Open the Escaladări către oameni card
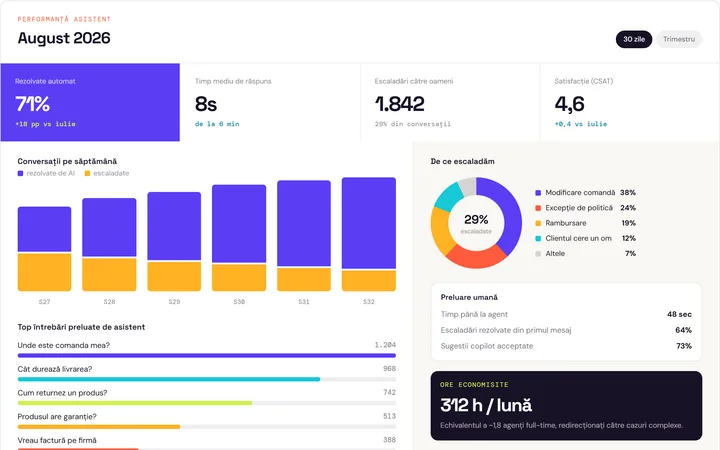 tap(450, 102)
